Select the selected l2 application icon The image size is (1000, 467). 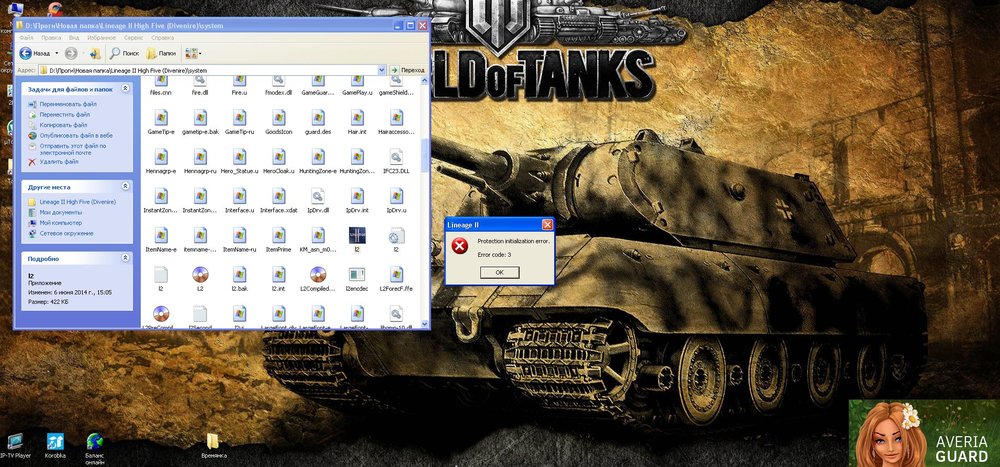(x=357, y=236)
